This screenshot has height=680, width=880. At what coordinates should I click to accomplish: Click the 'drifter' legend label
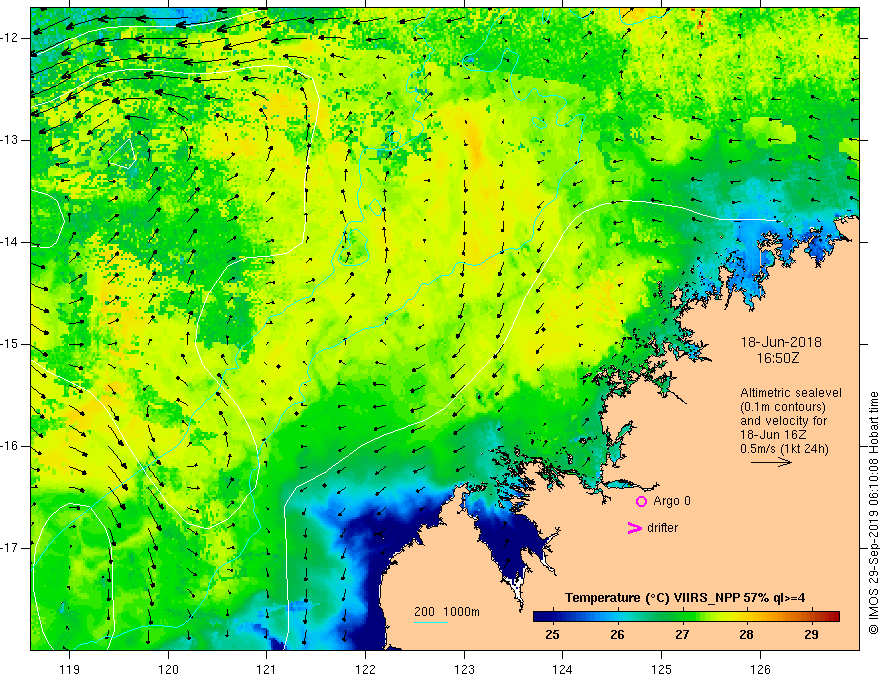click(x=662, y=528)
